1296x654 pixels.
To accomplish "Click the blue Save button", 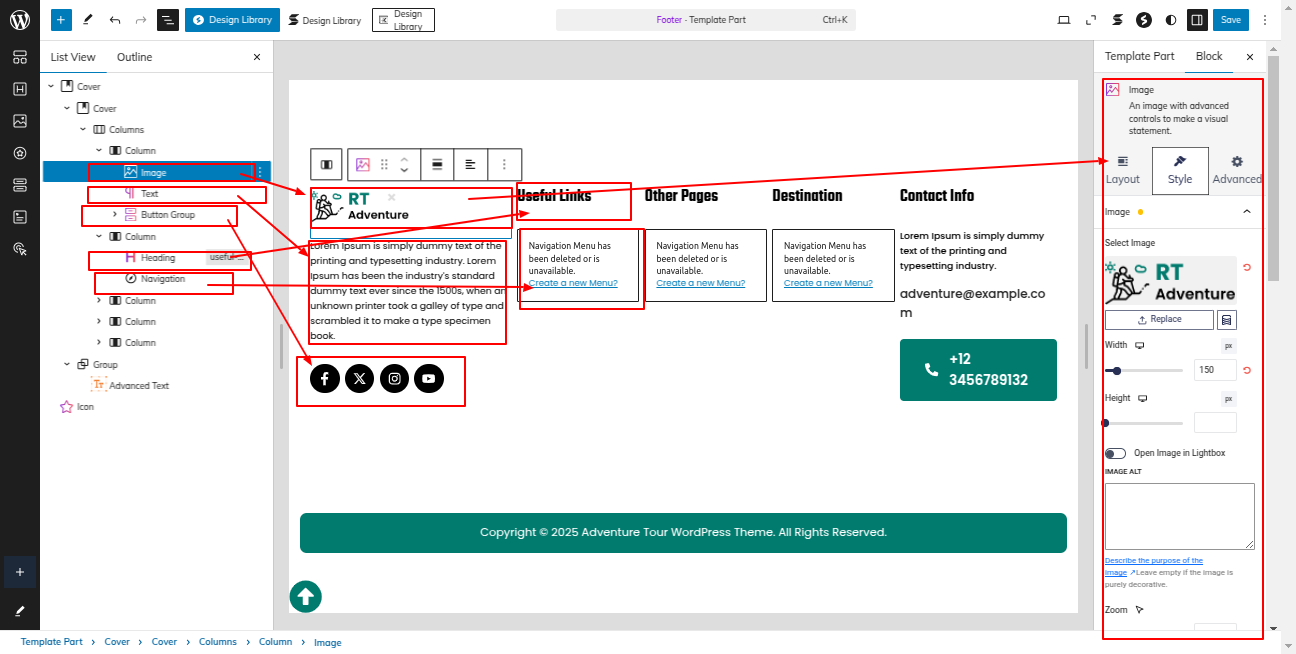I will (1230, 20).
